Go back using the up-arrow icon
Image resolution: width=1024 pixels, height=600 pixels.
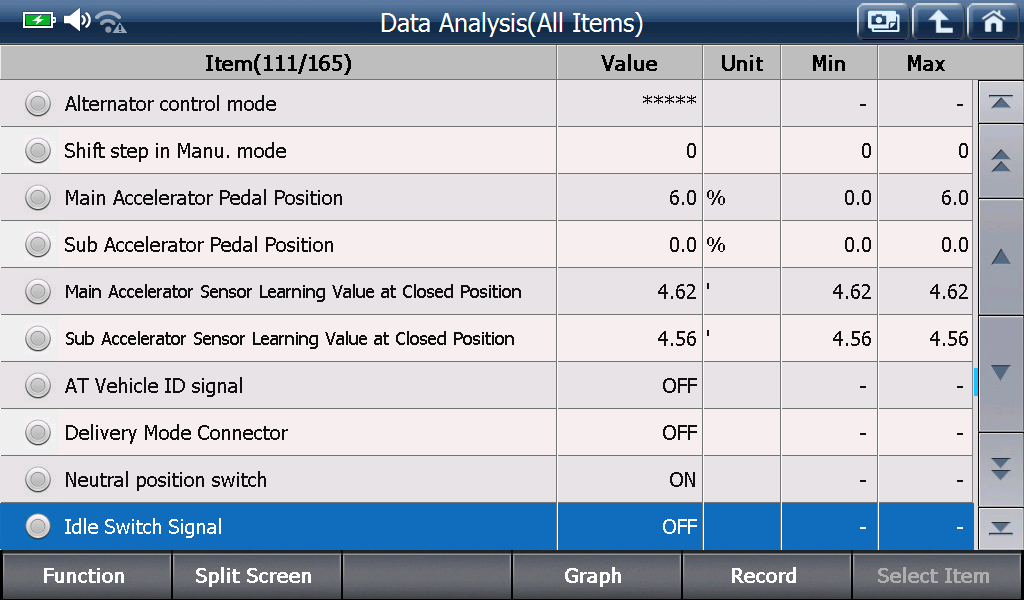(x=938, y=22)
